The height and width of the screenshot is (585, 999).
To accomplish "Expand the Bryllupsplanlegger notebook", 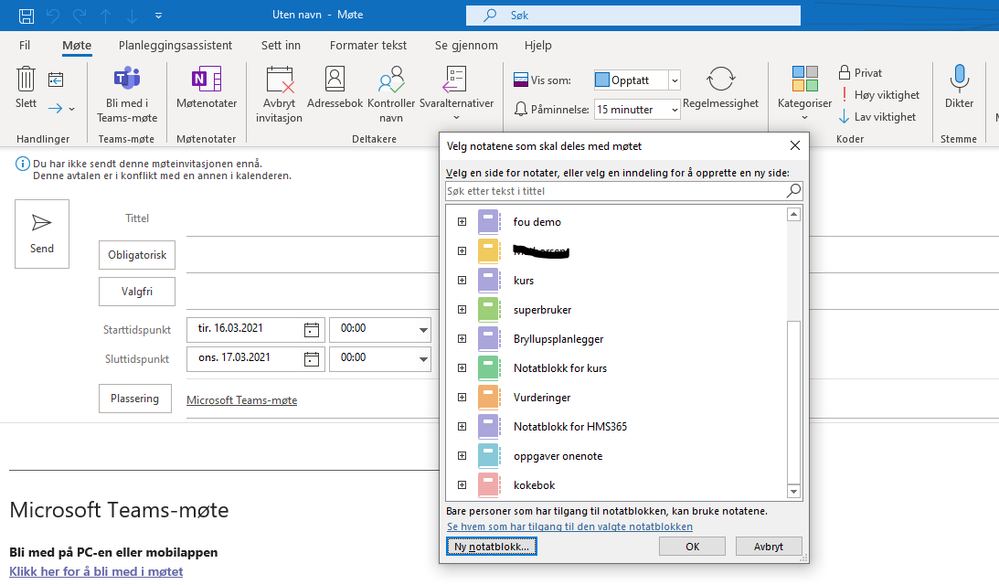I will click(462, 339).
